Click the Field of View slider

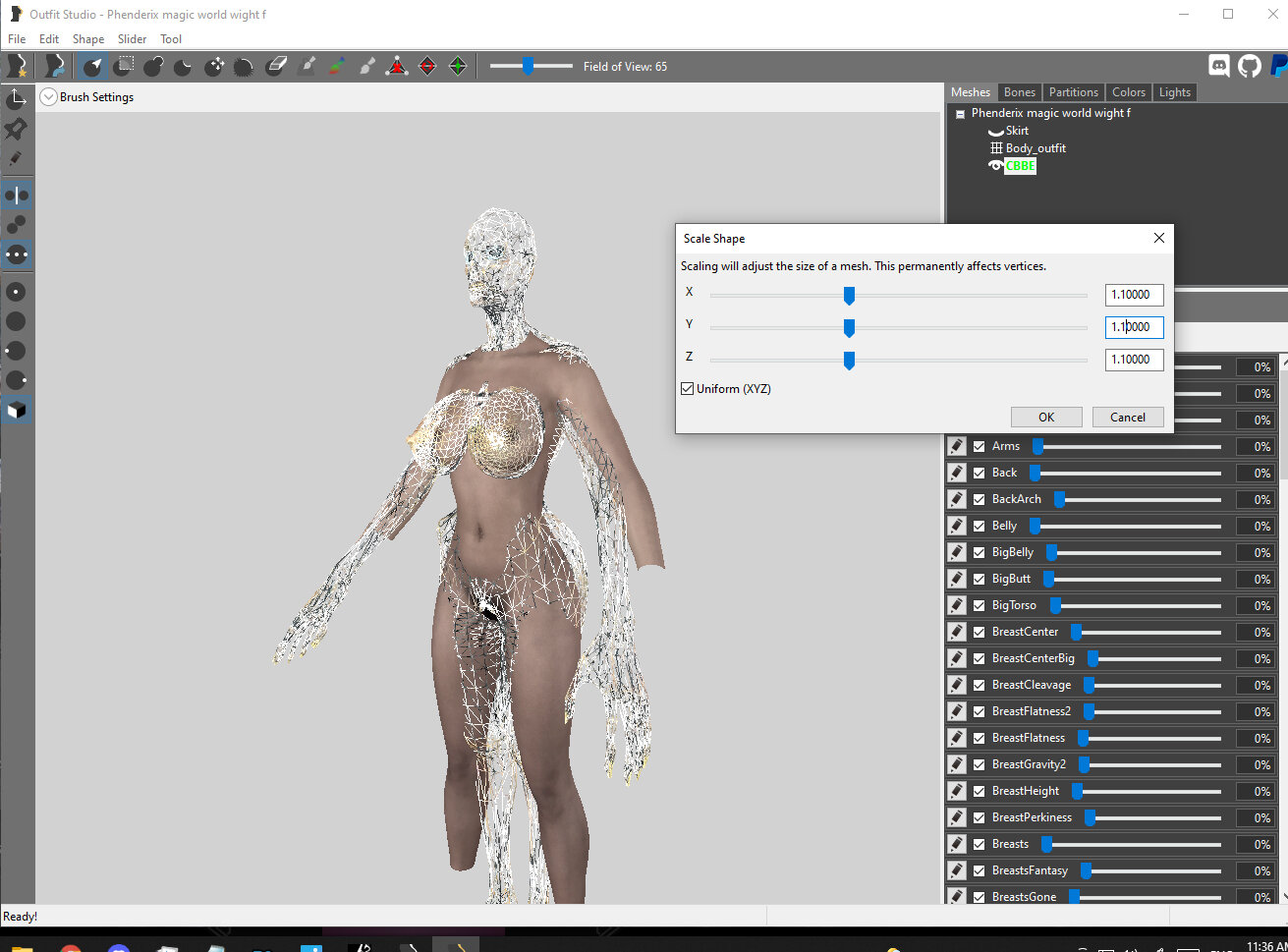pyautogui.click(x=531, y=66)
